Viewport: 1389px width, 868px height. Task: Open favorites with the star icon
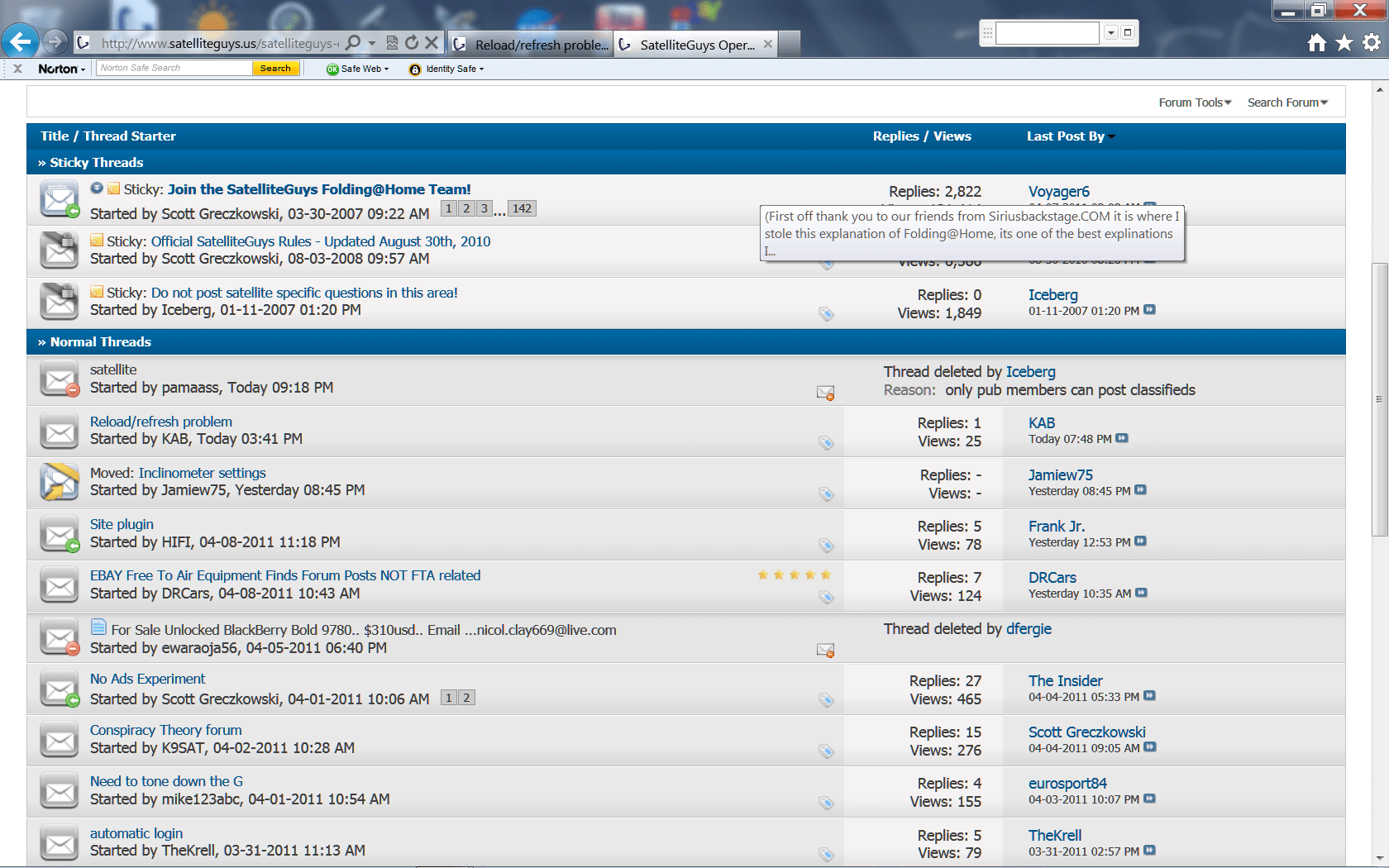tap(1344, 42)
